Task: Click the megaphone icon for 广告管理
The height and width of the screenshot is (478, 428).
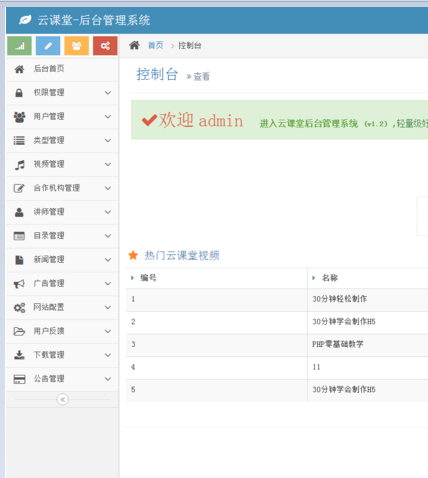Action: pyautogui.click(x=19, y=284)
